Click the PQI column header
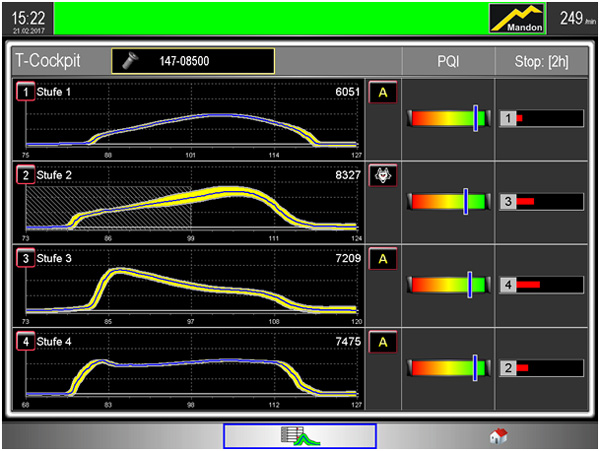The image size is (600, 451). pos(448,61)
